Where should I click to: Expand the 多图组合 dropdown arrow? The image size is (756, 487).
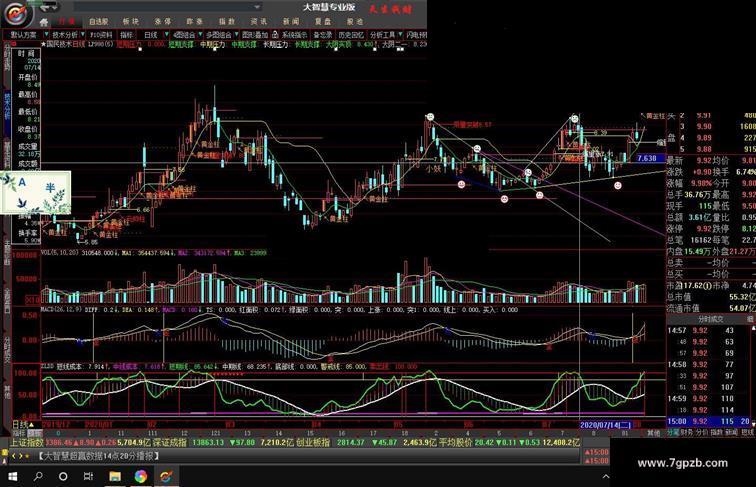pyautogui.click(x=236, y=35)
